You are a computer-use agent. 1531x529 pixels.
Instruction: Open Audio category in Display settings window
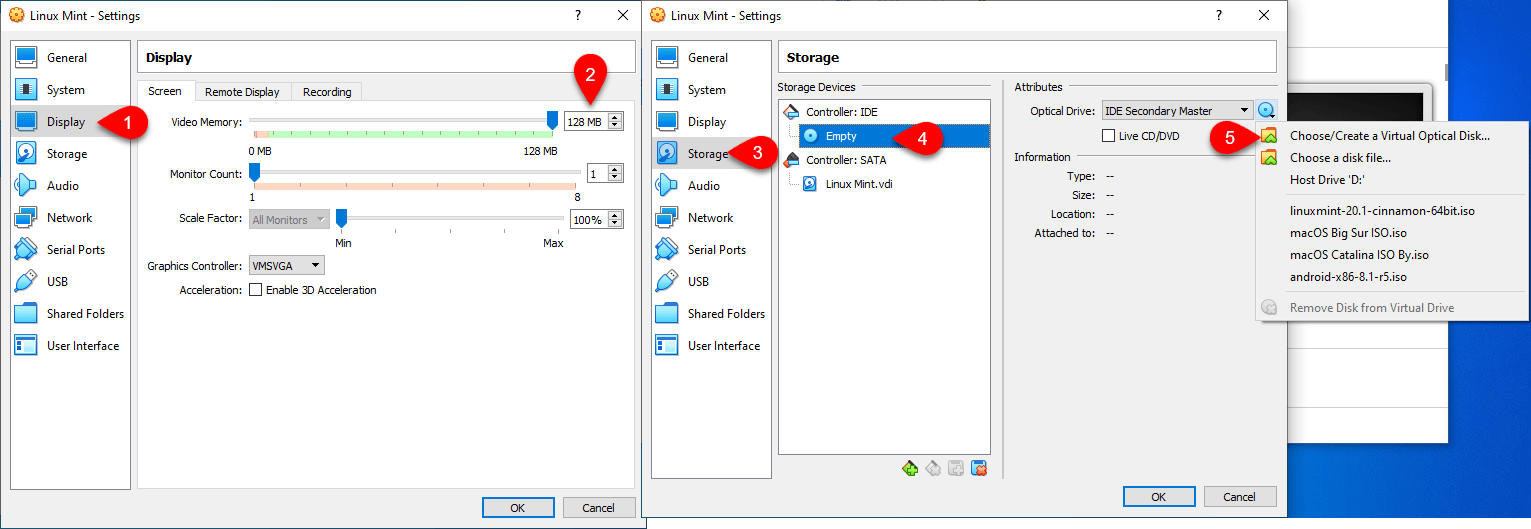pos(70,186)
